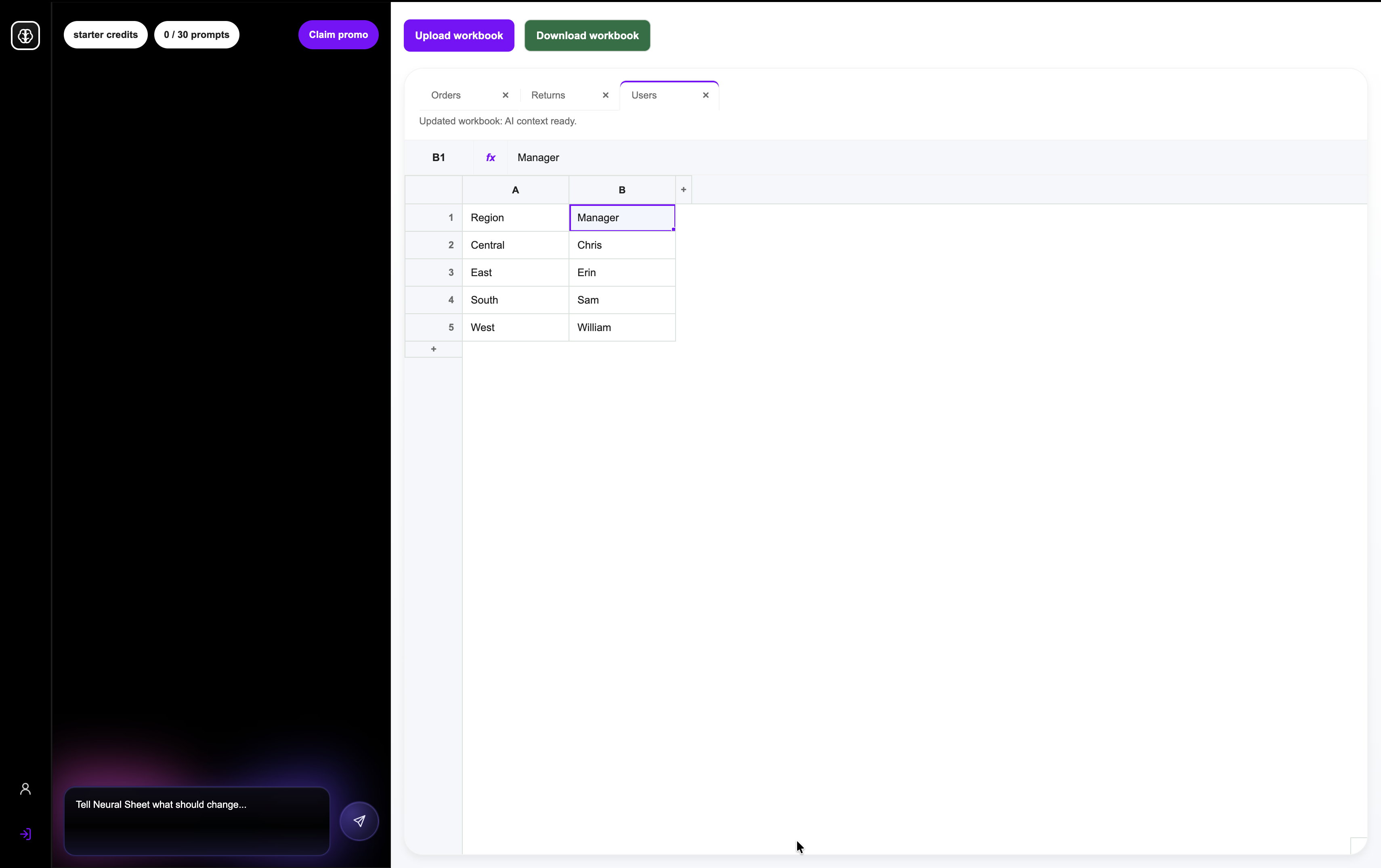Click the Download workbook button
Viewport: 1381px width, 868px height.
pos(587,36)
